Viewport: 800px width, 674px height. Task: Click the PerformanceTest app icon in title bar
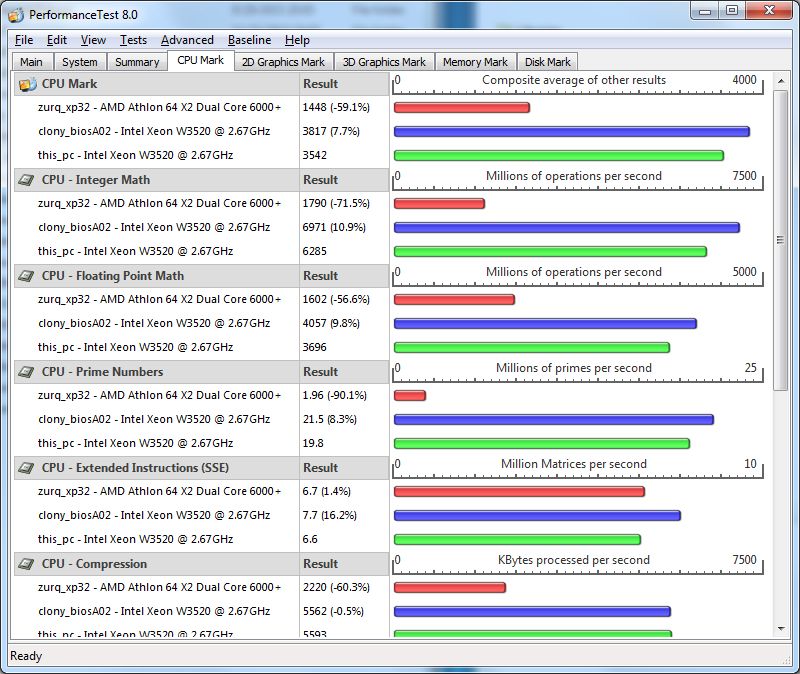point(16,15)
